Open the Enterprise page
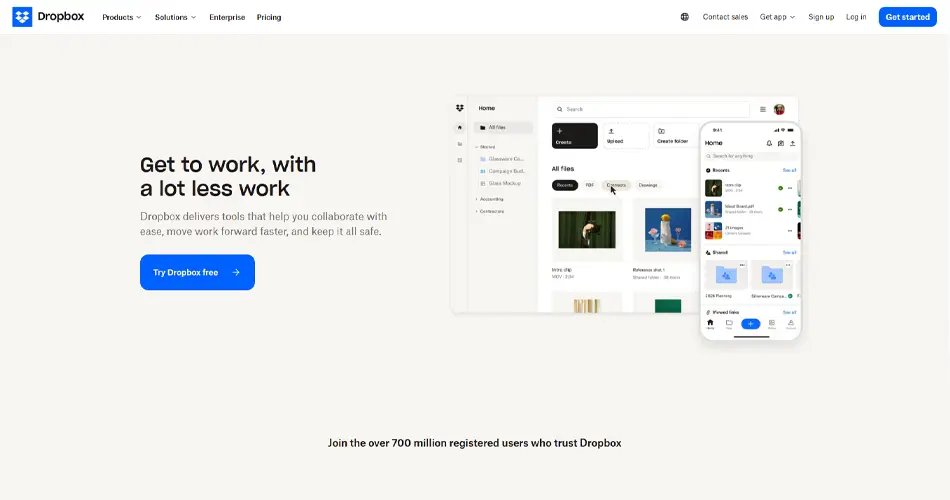The image size is (950, 500). pos(227,17)
